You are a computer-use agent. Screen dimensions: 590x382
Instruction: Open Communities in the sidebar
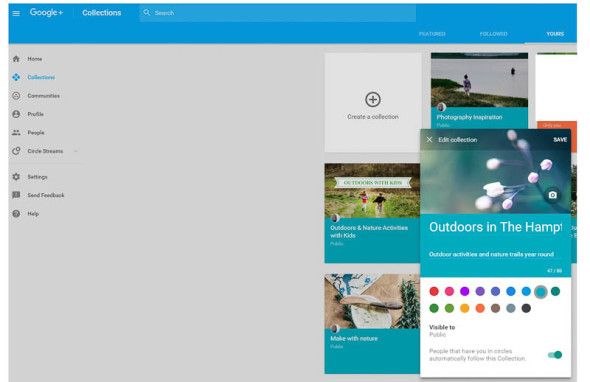pyautogui.click(x=44, y=96)
